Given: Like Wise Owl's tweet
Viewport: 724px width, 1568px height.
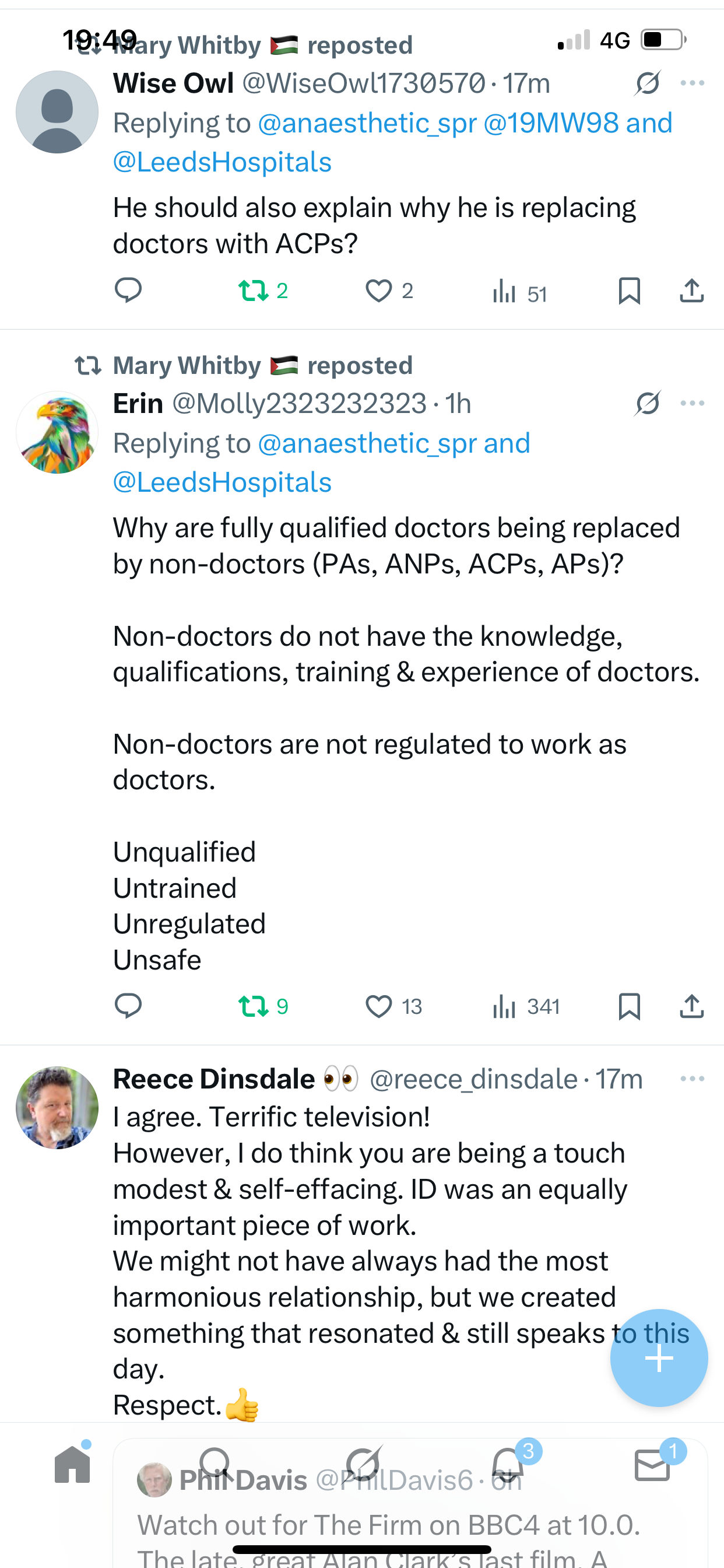Looking at the screenshot, I should [x=378, y=290].
